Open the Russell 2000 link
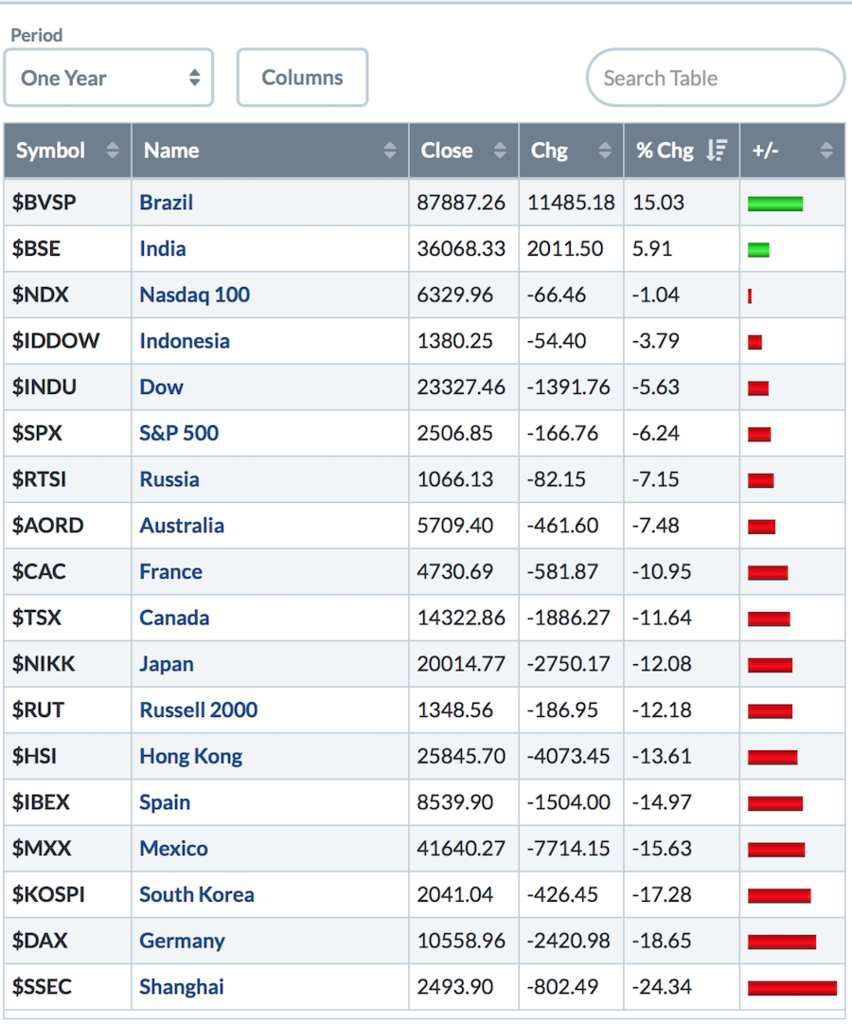852x1024 pixels. 198,710
